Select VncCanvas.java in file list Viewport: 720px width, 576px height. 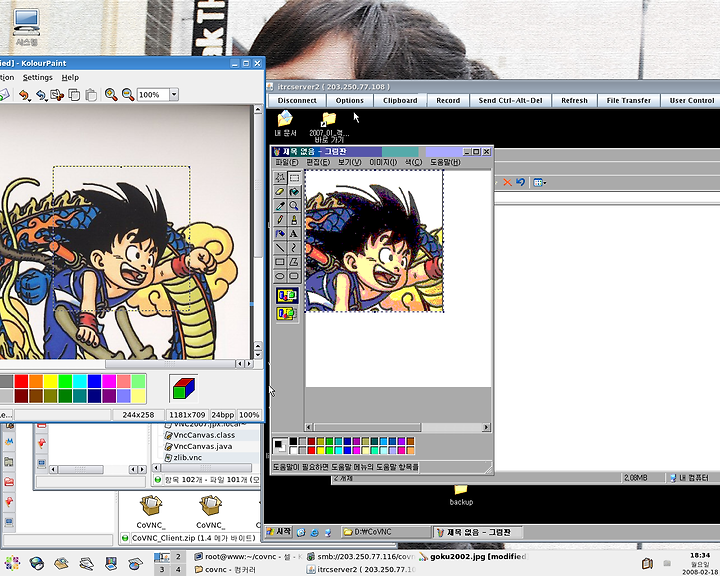tap(203, 446)
